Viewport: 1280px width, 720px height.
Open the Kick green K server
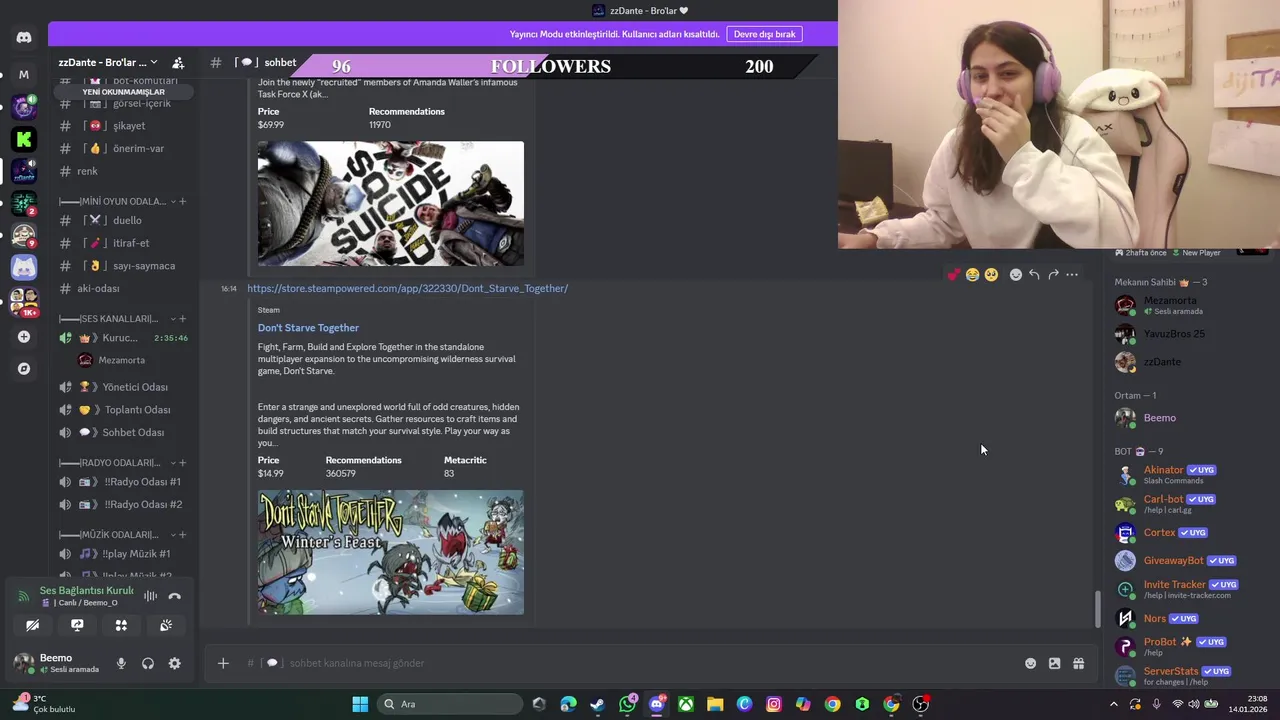click(24, 139)
